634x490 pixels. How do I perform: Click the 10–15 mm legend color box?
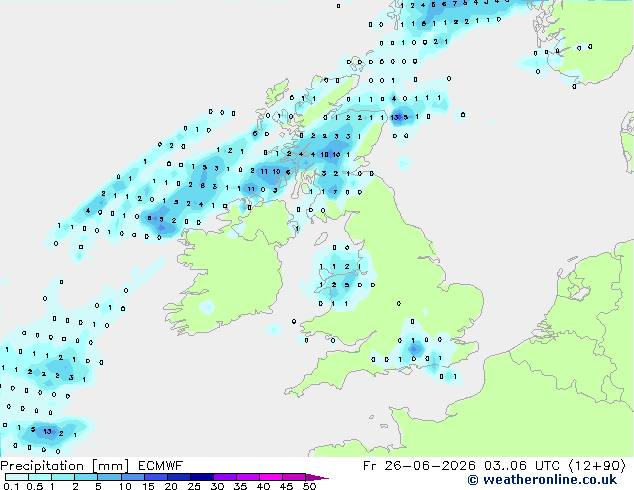(x=132, y=477)
